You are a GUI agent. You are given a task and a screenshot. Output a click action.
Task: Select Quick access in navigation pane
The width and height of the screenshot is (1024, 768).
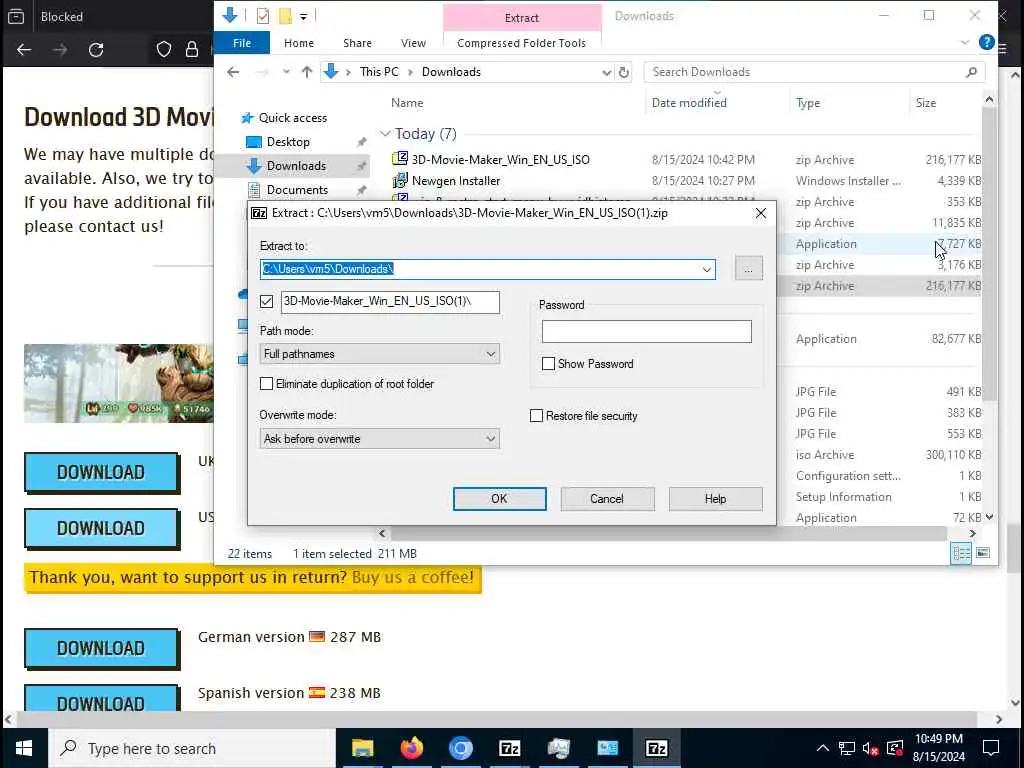coord(293,118)
